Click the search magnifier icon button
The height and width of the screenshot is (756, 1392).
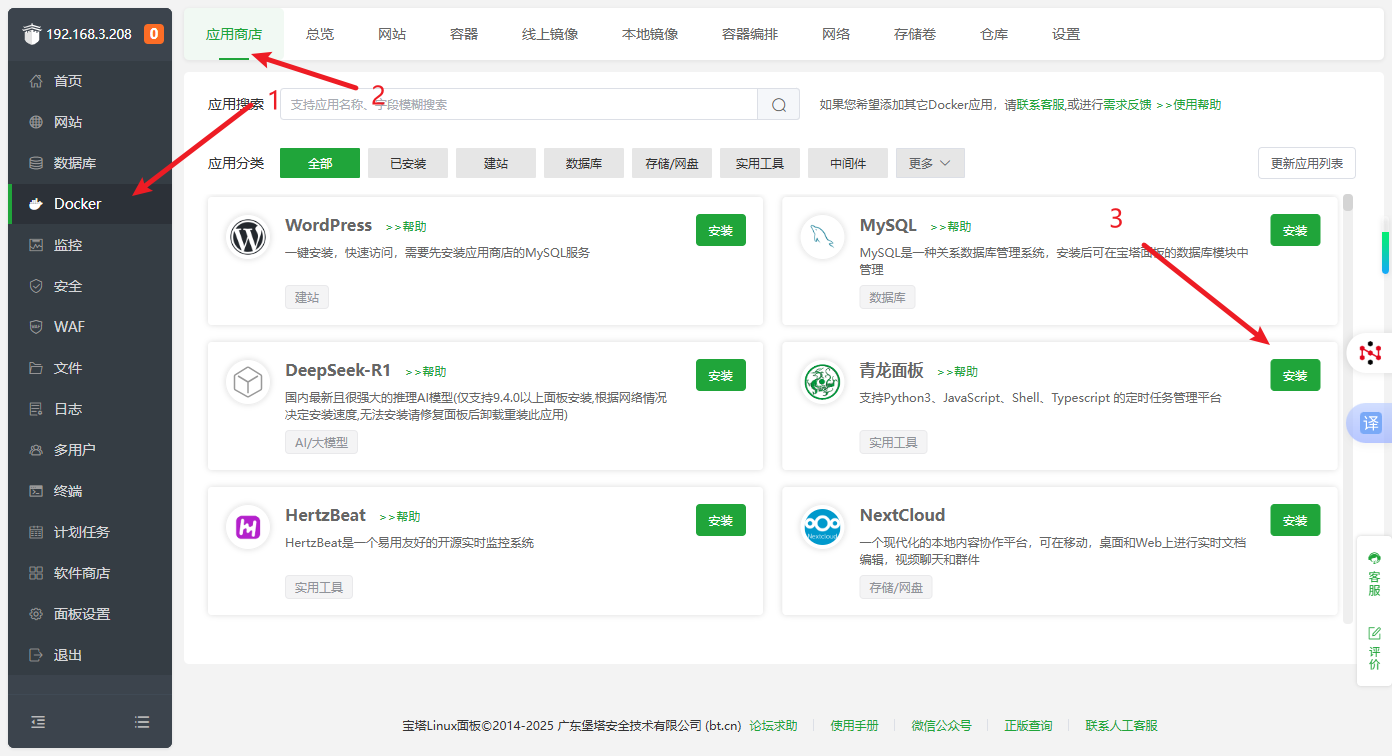pos(778,104)
